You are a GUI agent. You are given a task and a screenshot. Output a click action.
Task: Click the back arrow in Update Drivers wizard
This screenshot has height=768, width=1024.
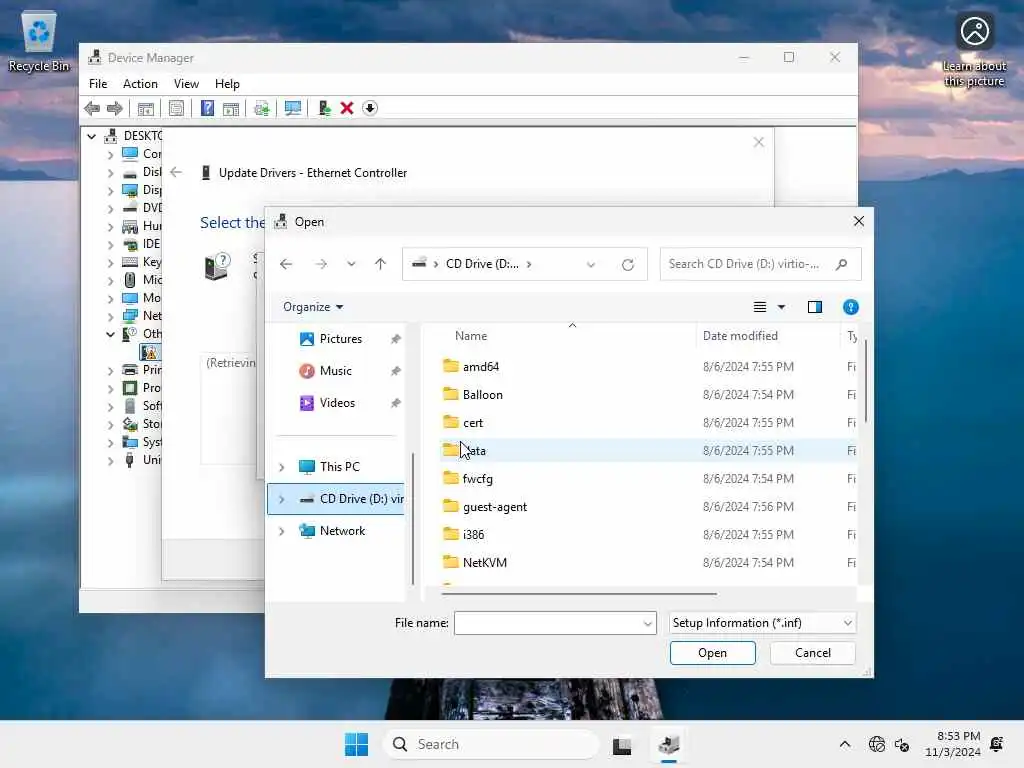click(x=176, y=172)
